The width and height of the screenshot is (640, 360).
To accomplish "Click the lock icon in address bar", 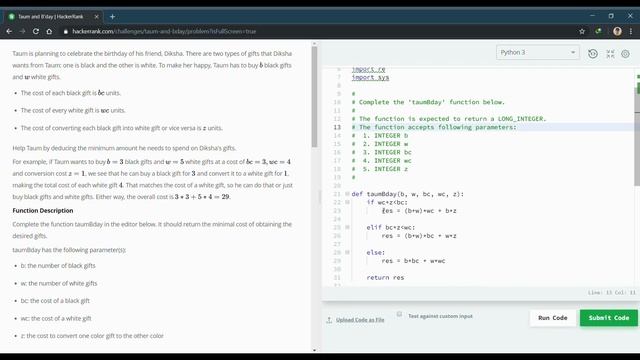I will (x=66, y=31).
